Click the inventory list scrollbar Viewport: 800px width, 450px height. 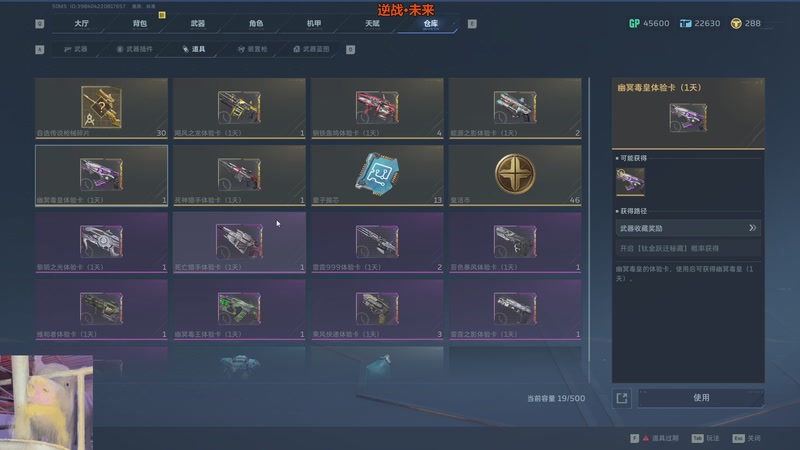[x=589, y=230]
